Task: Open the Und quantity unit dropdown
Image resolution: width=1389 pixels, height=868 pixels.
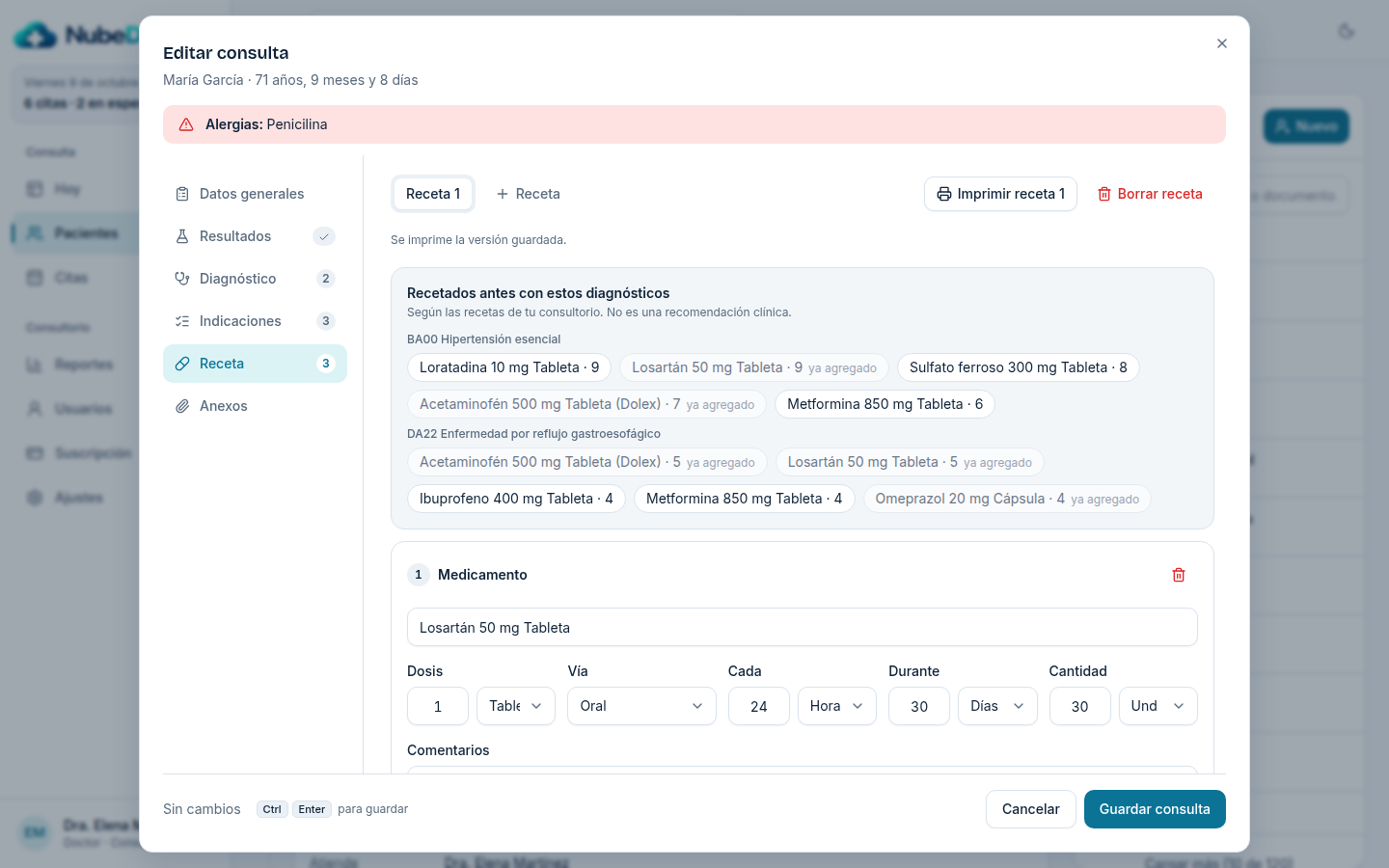Action: (x=1158, y=706)
